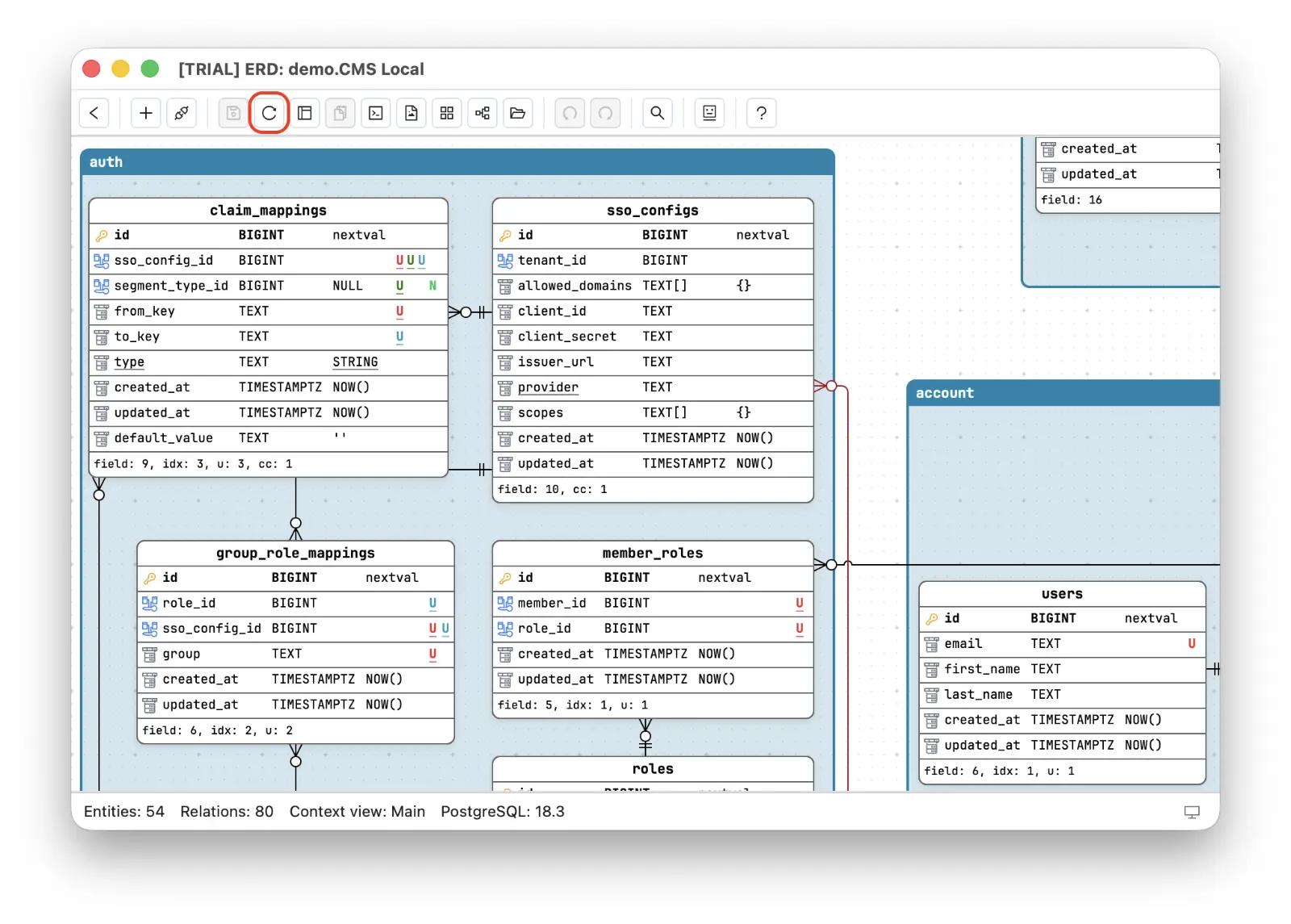Click foreign key icon beside tenant_id
1291x924 pixels.
(x=505, y=261)
